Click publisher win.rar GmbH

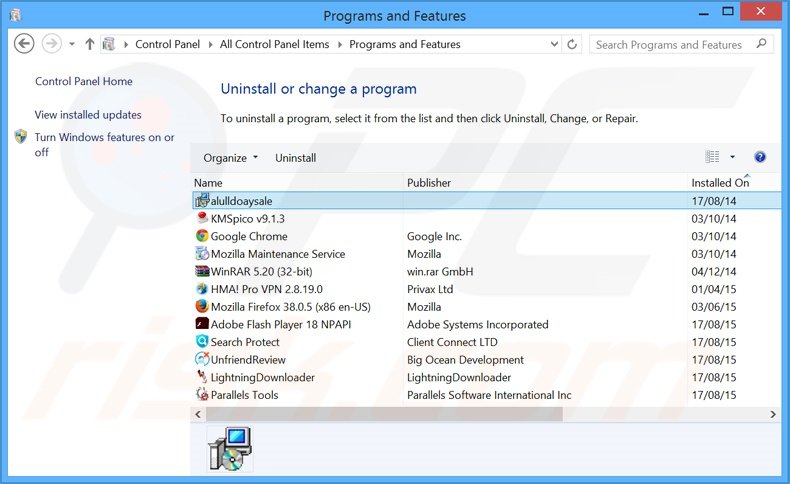pyautogui.click(x=440, y=271)
